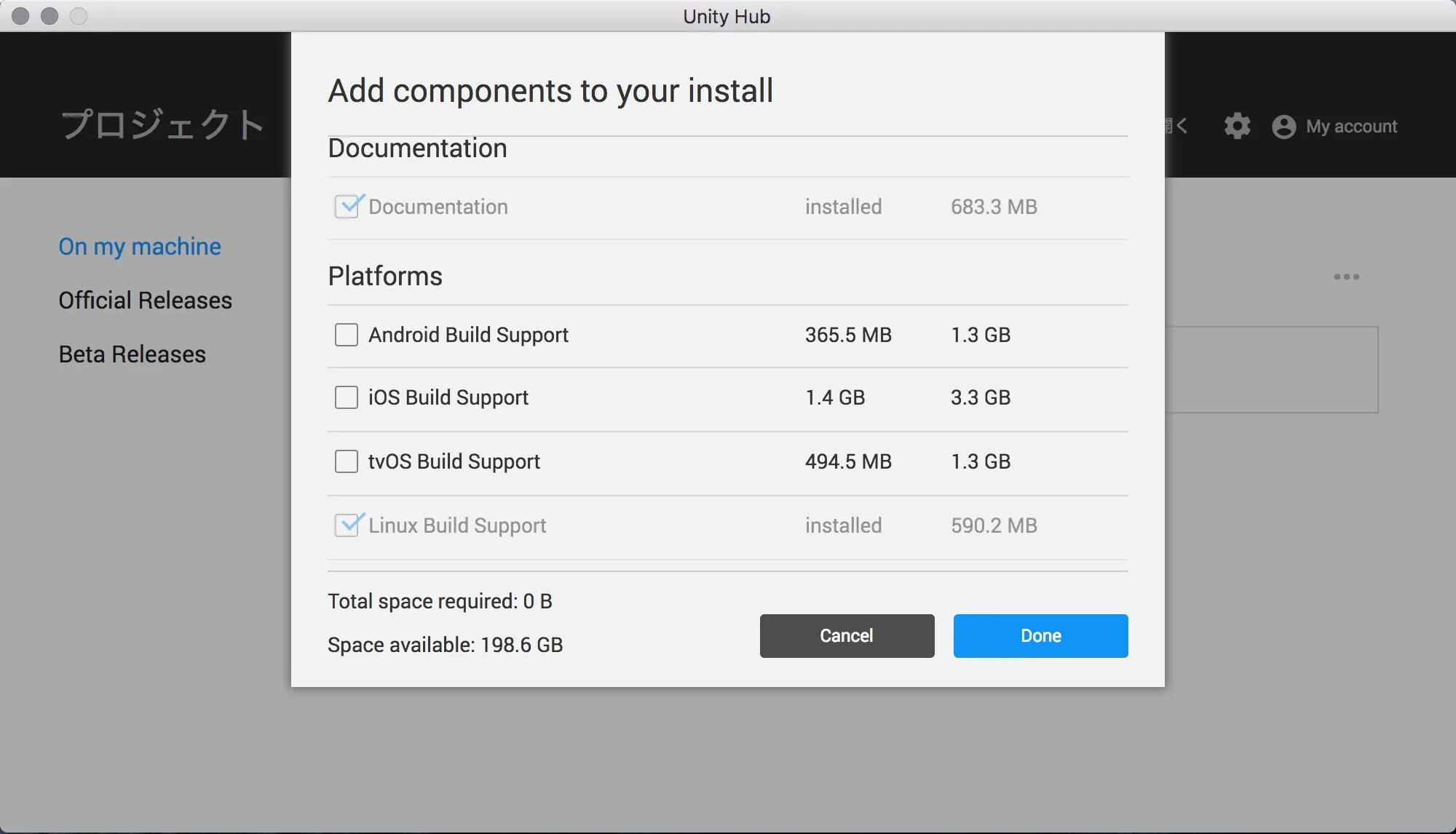Click the Japanese projects heading
This screenshot has height=834, width=1456.
click(162, 124)
